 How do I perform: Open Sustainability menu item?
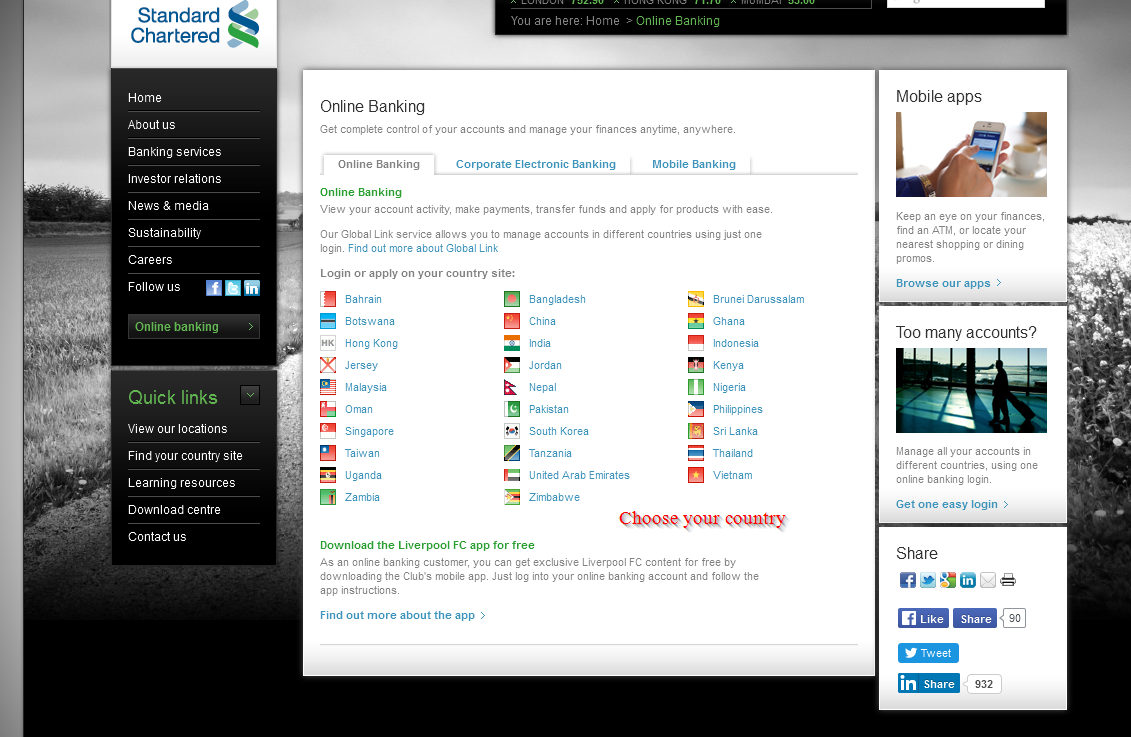(164, 233)
